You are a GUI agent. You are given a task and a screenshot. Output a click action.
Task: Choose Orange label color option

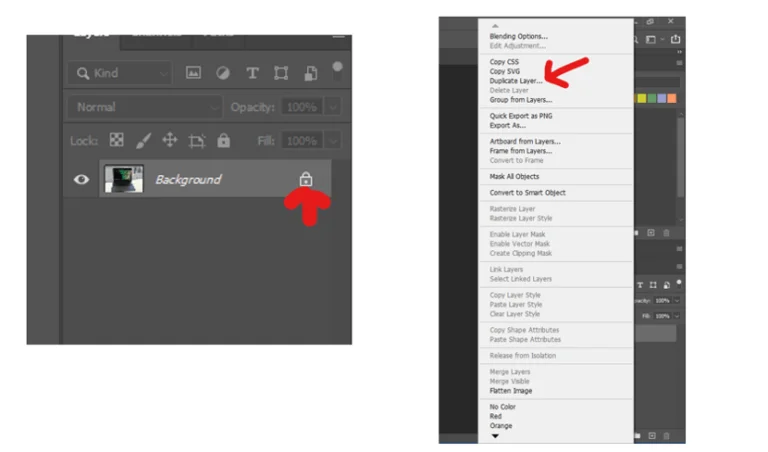[x=501, y=426]
